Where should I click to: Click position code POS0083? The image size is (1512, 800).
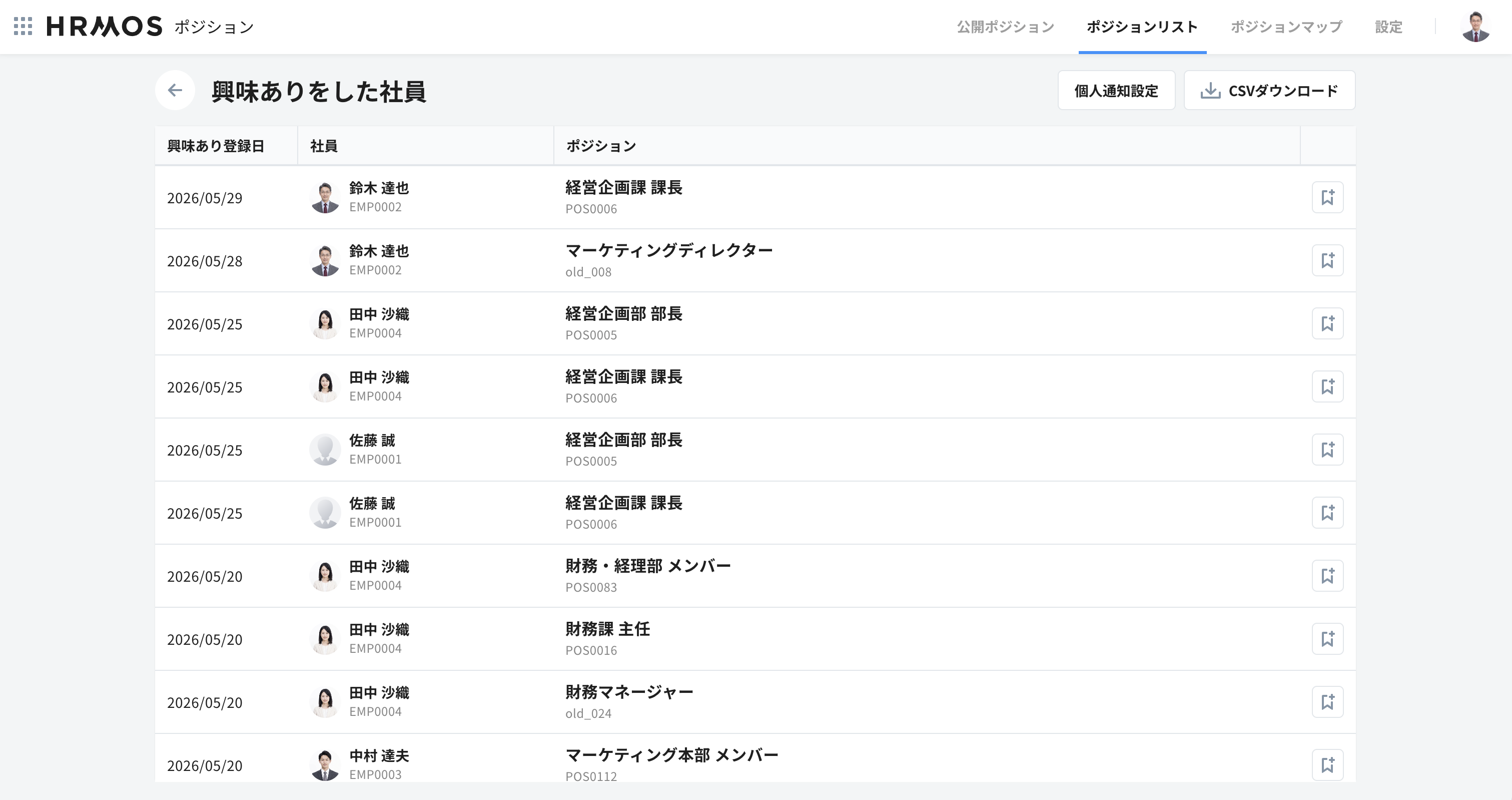point(591,587)
